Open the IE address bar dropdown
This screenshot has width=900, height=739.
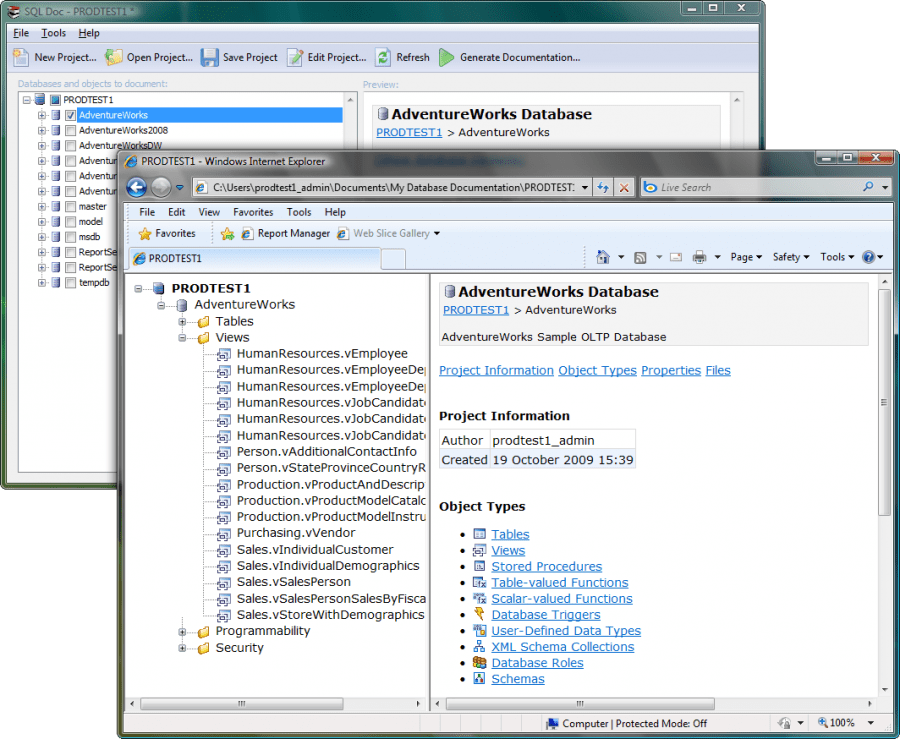[x=584, y=188]
